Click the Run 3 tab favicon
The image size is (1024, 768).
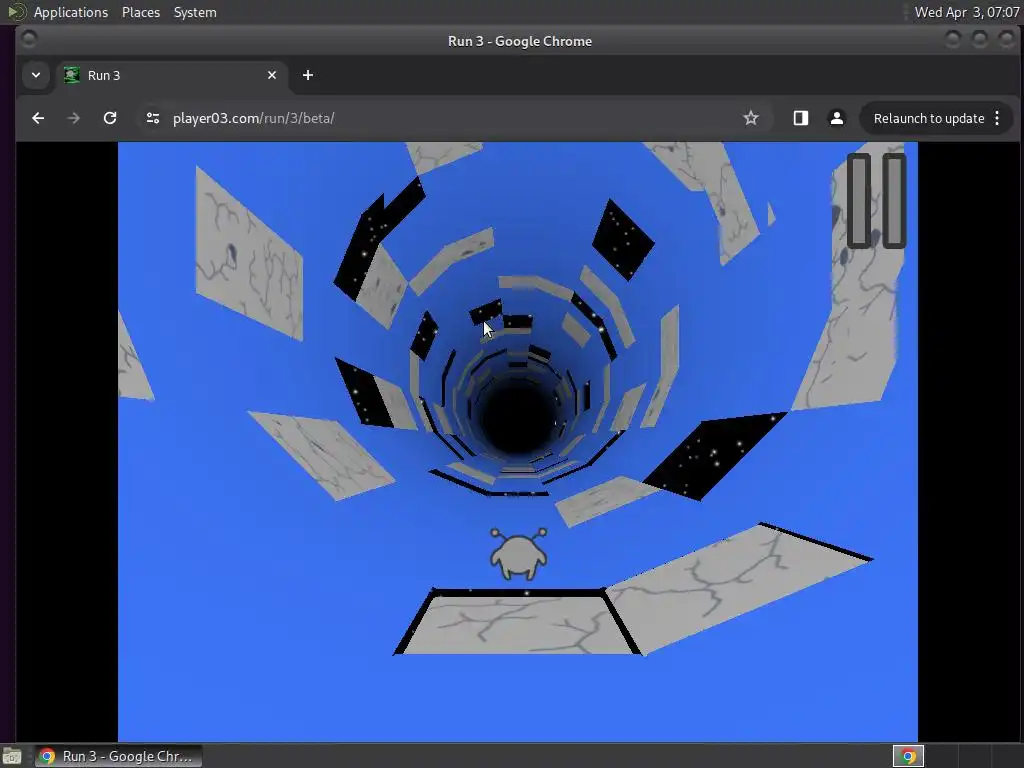71,75
